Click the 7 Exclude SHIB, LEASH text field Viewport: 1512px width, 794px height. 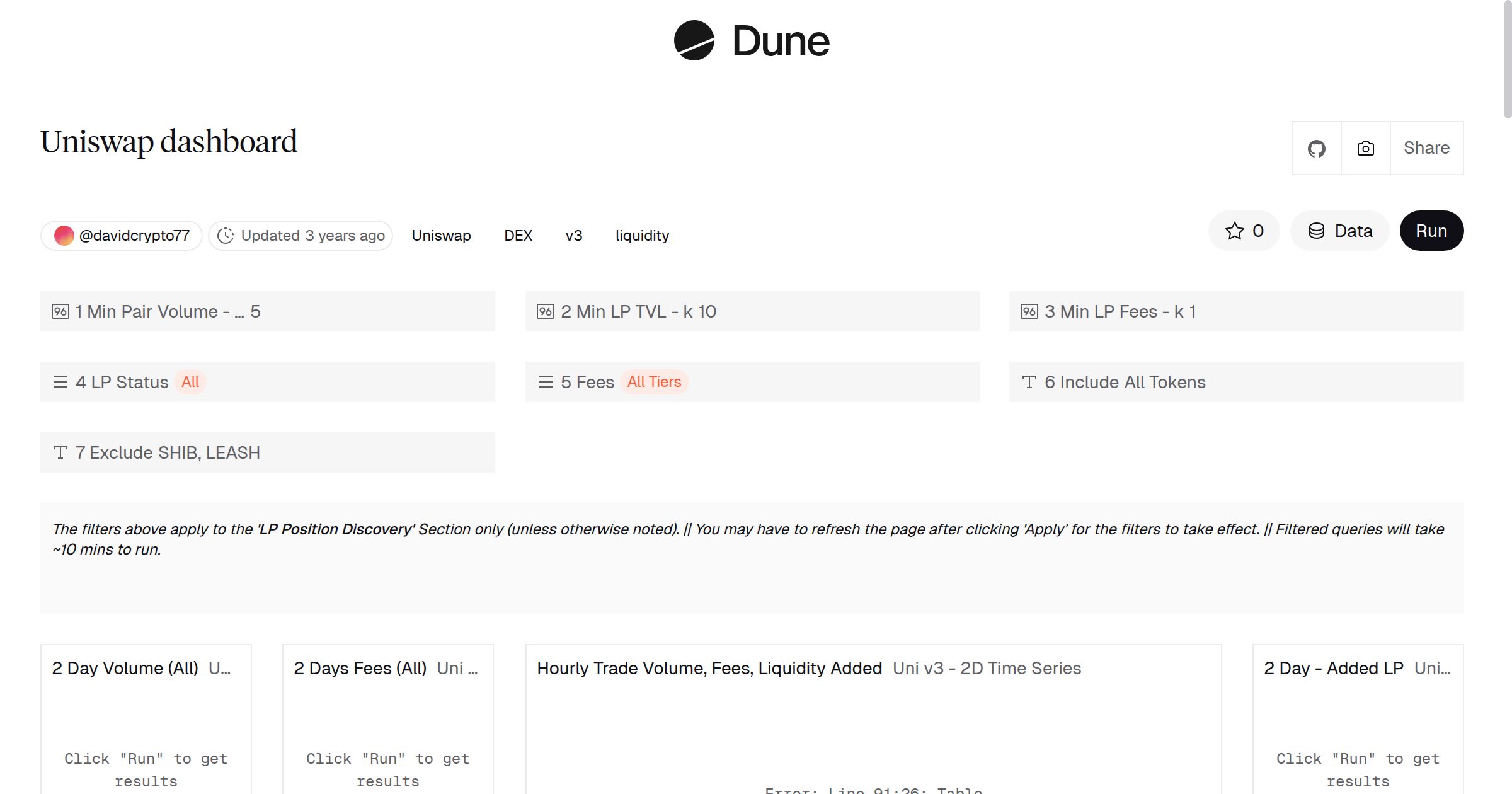click(267, 452)
